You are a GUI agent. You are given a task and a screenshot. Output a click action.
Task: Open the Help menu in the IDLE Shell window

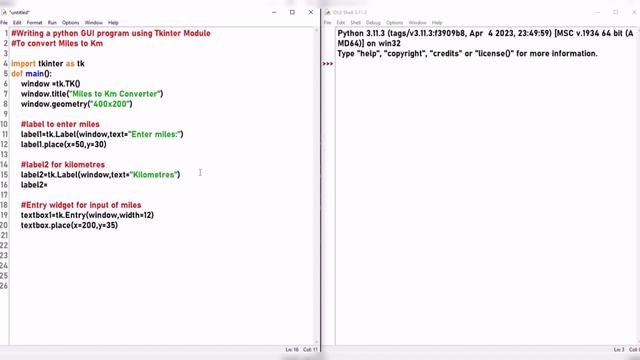[437, 23]
